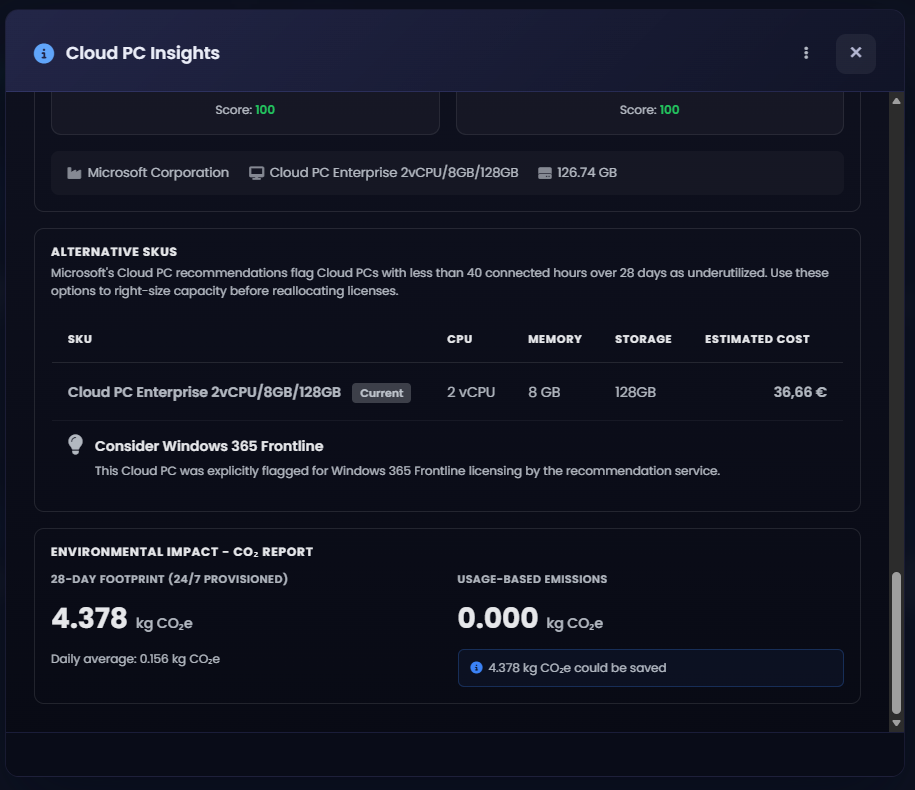The height and width of the screenshot is (790, 915).
Task: Click the MEMORY column header
Action: click(555, 339)
